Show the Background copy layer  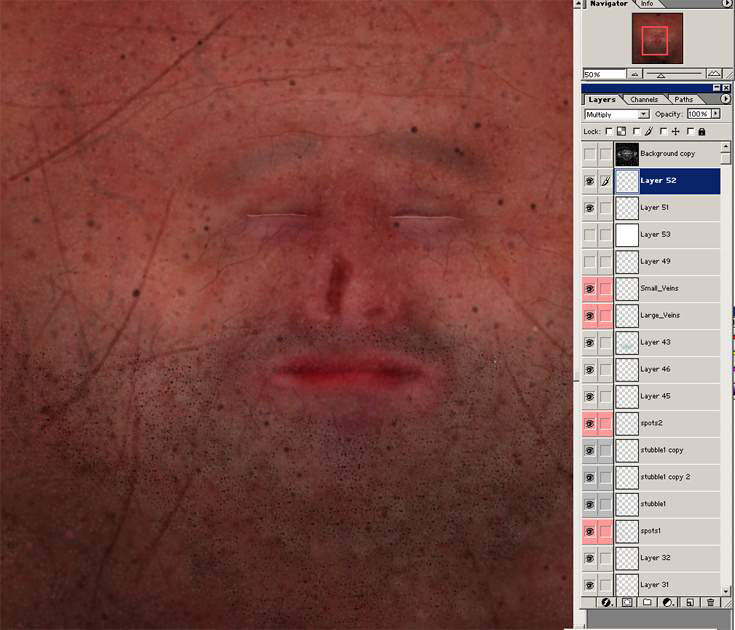click(x=590, y=154)
